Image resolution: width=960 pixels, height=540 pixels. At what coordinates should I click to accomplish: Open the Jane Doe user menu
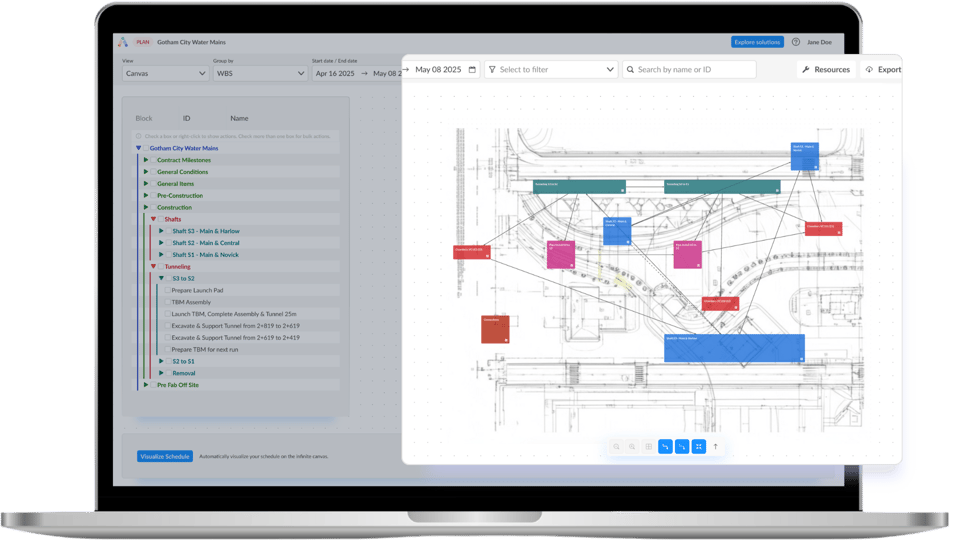tap(819, 42)
